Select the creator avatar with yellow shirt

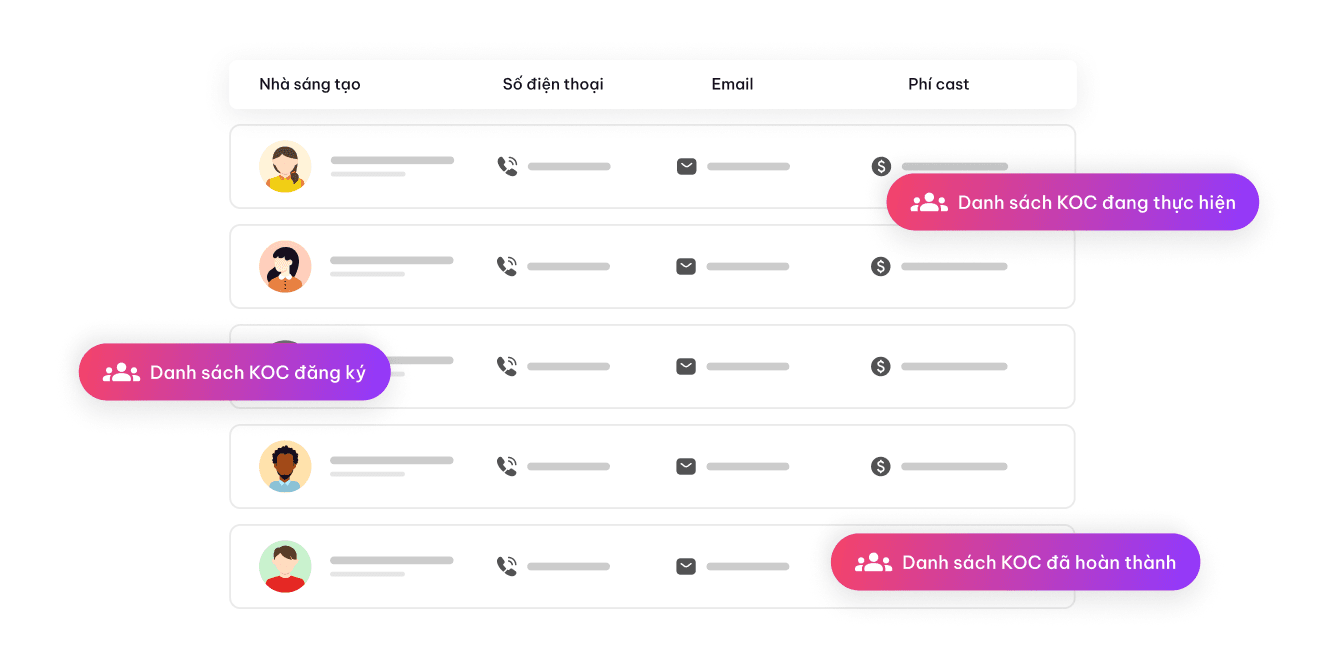tap(285, 166)
